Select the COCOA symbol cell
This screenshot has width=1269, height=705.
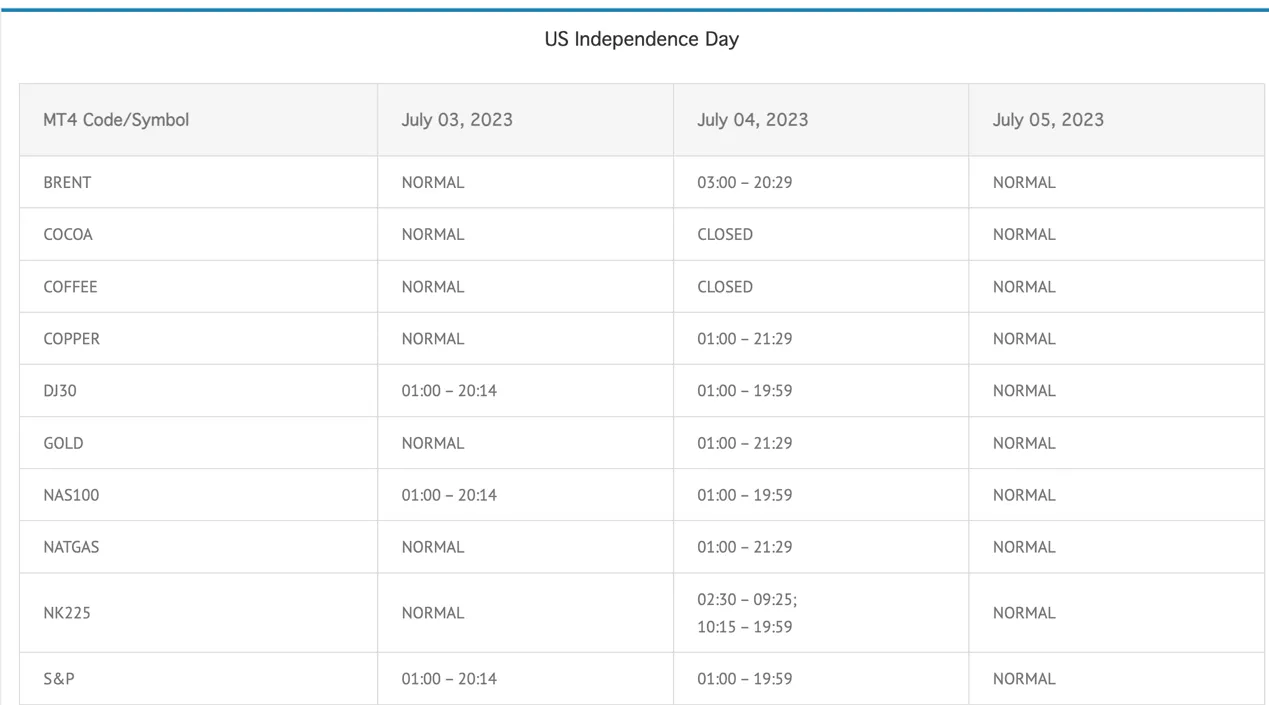[x=198, y=234]
